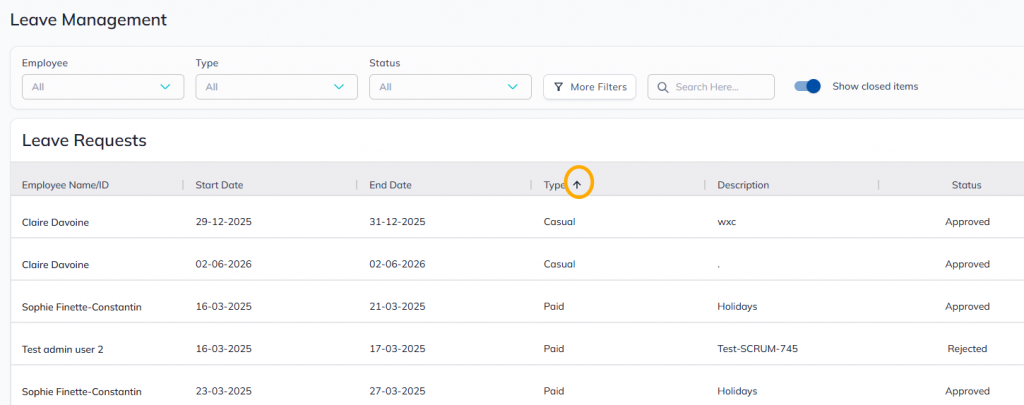Click the Leave Requests heading

[84, 140]
